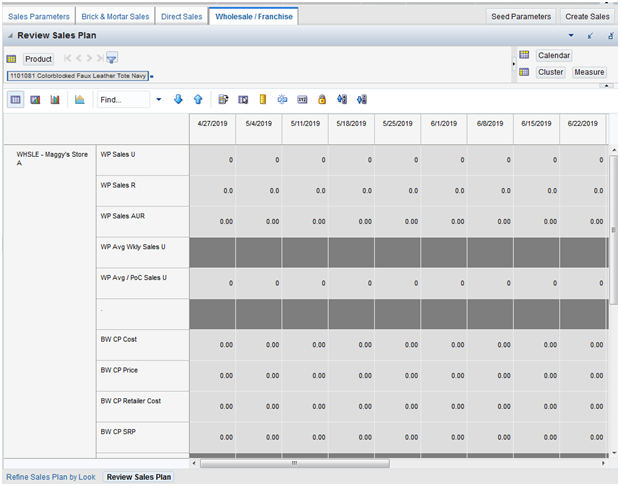Screen dimensions: 620x486
Task: Switch to grid table view
Action: [15, 100]
